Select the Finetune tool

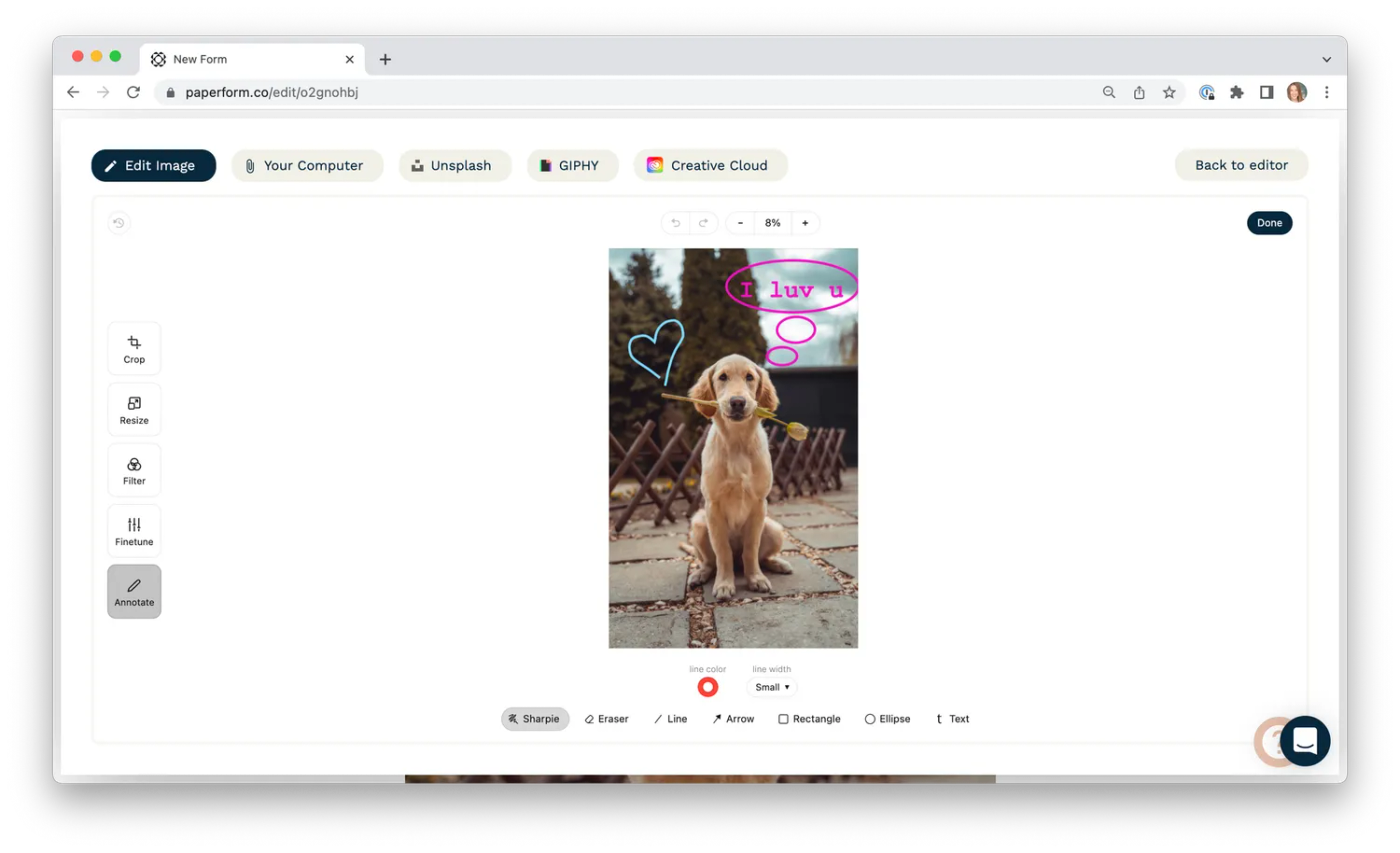133,530
